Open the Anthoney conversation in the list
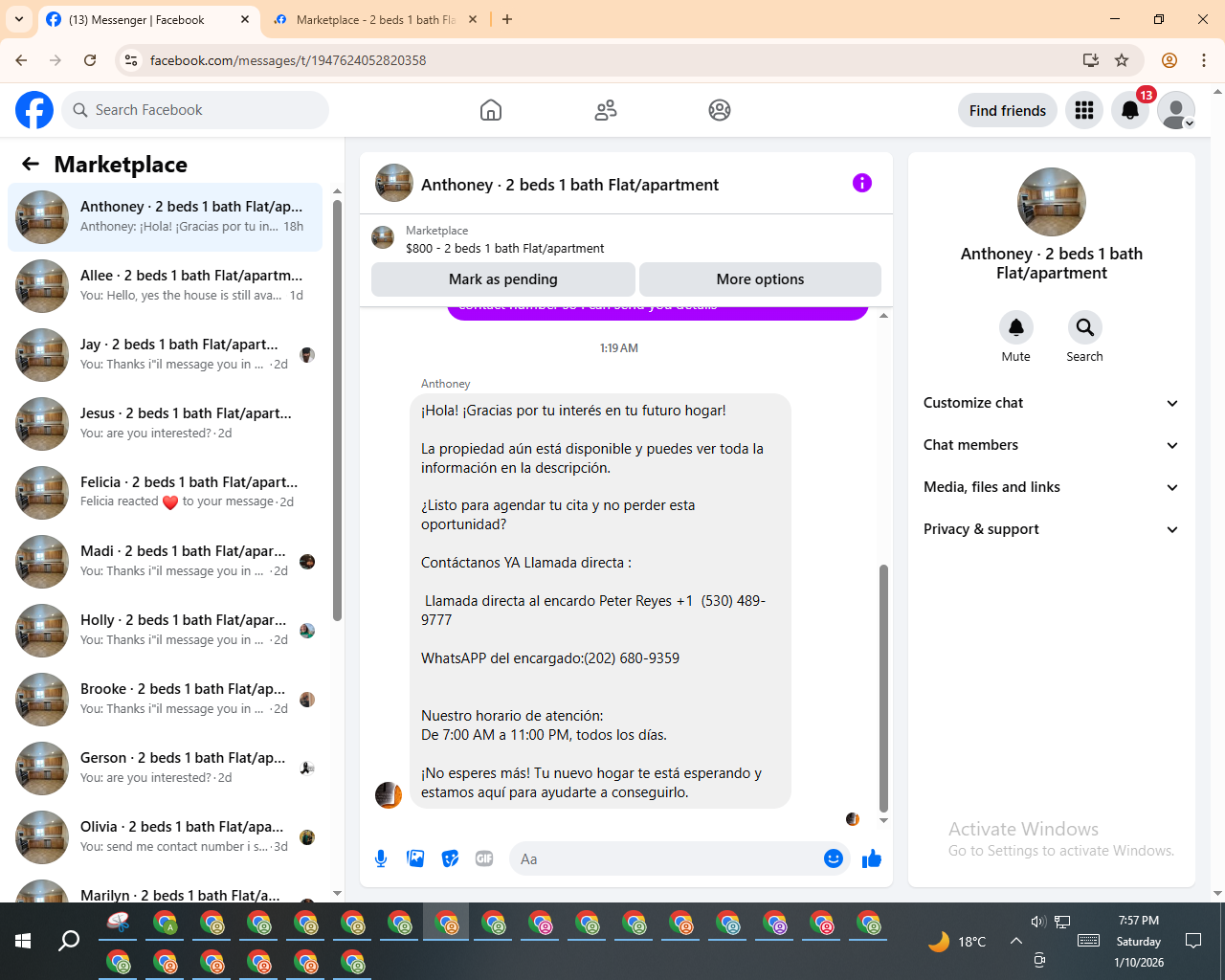Screen dimensions: 1225x980 tap(165, 217)
